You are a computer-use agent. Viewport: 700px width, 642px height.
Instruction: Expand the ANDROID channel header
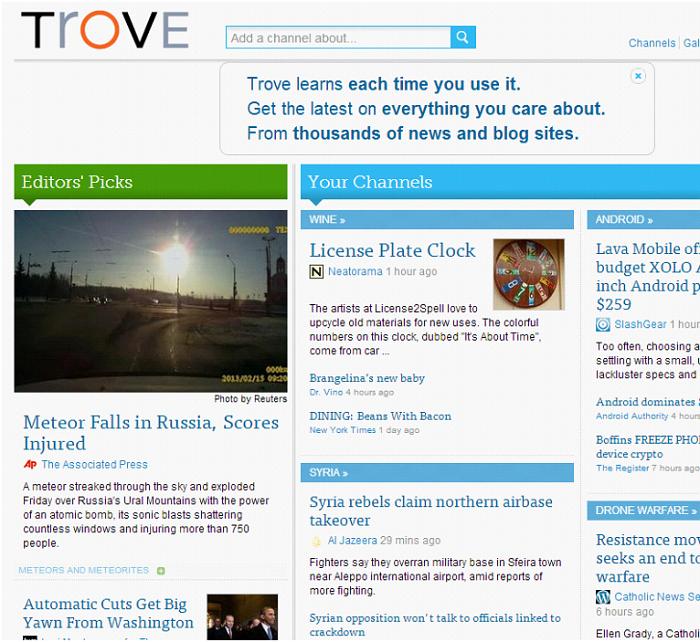point(624,220)
